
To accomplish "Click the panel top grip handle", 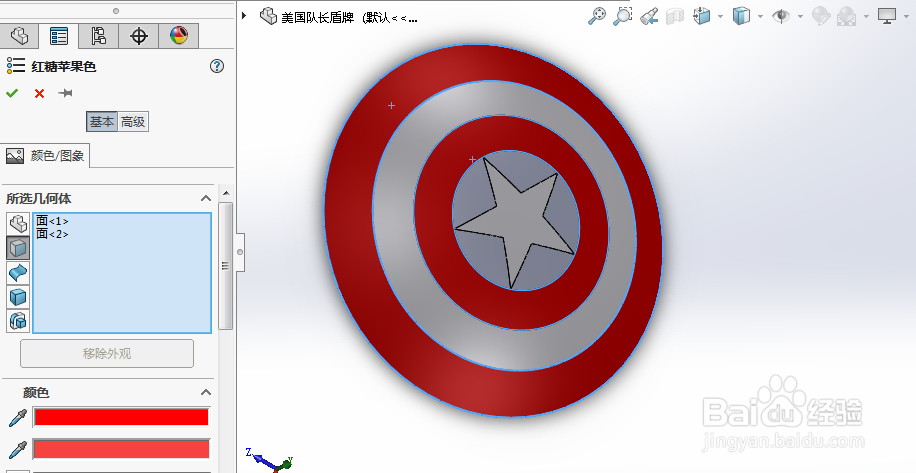I will coord(116,11).
